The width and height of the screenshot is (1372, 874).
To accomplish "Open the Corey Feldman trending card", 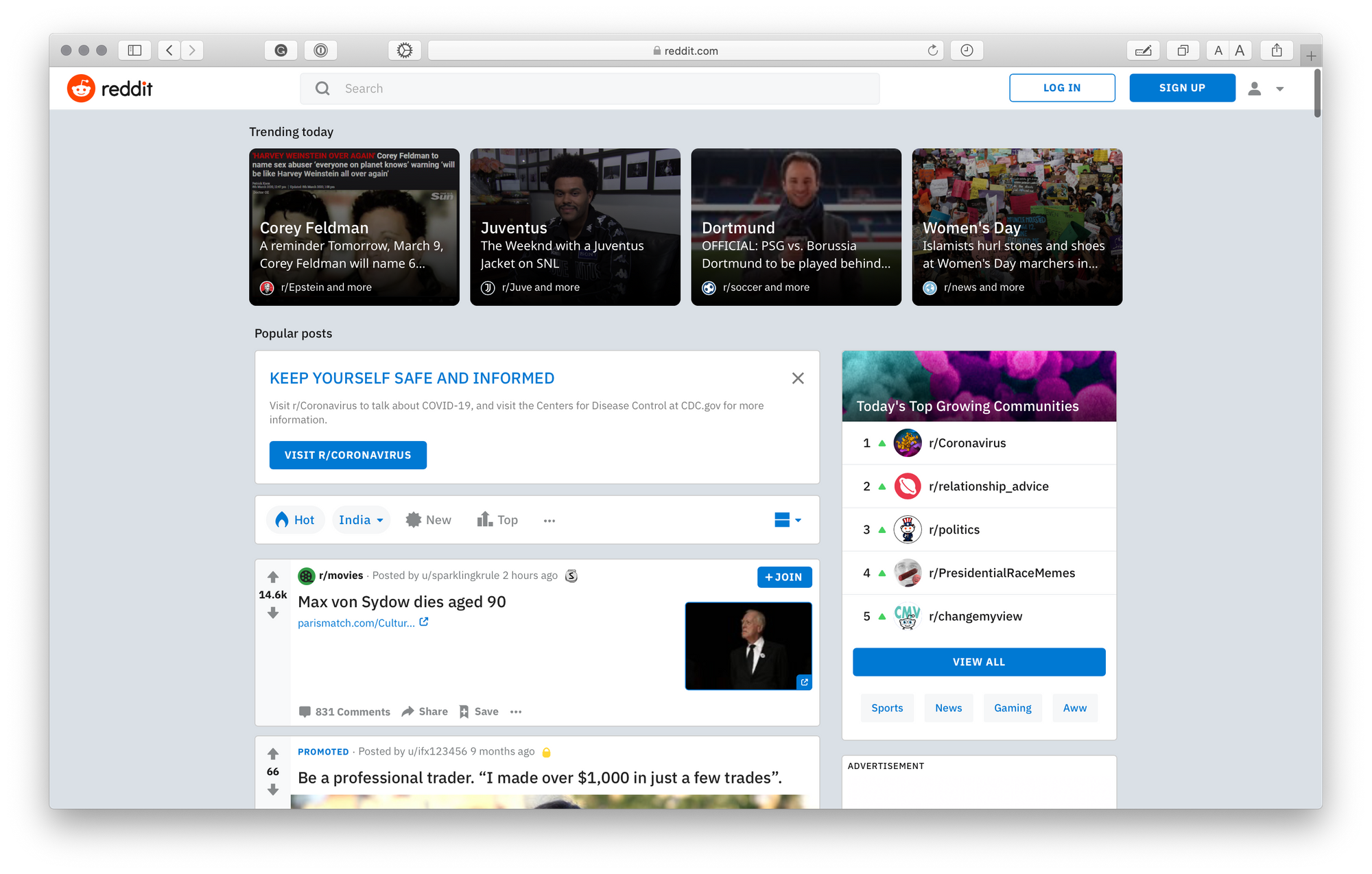I will click(x=354, y=227).
